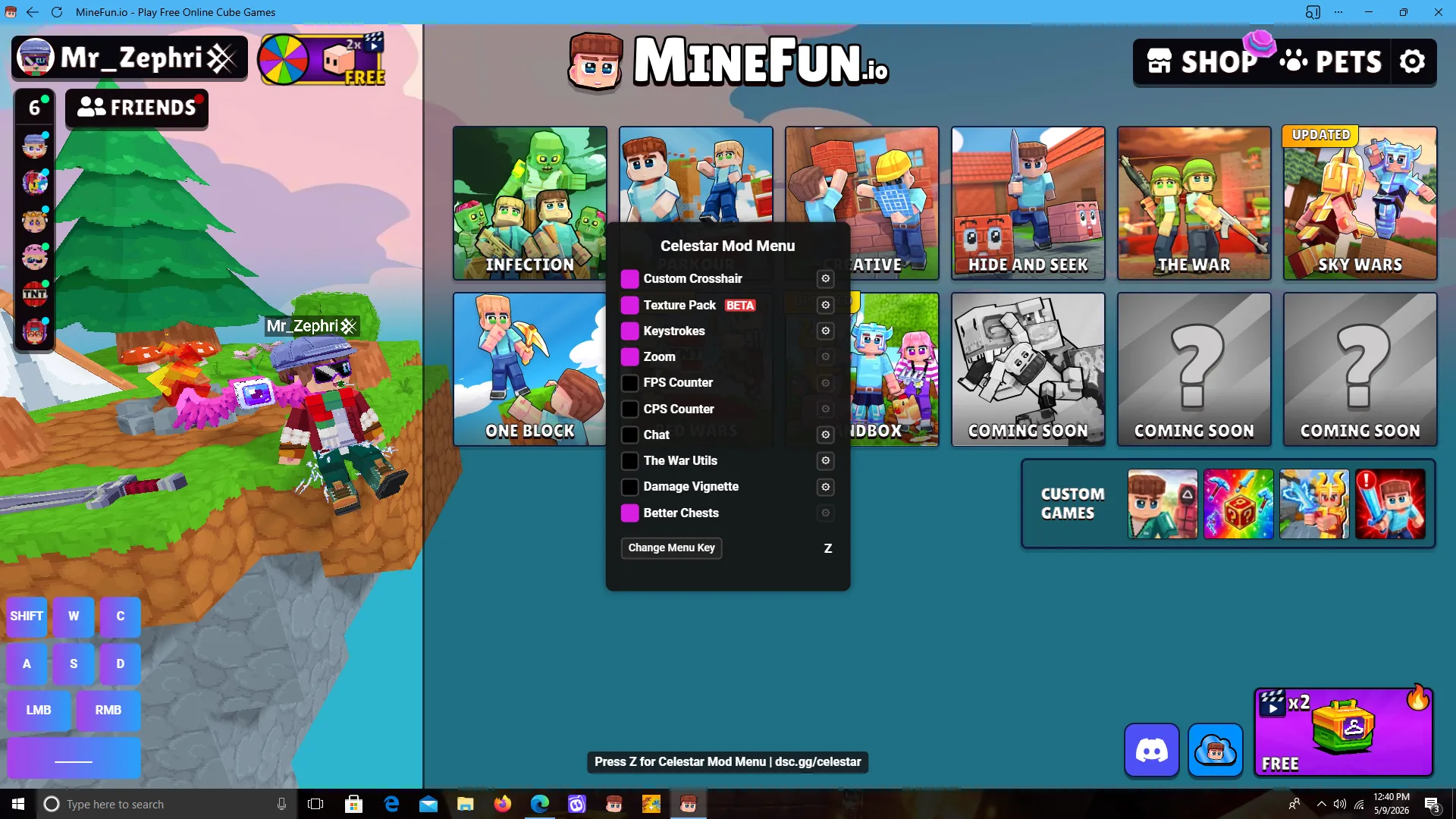Viewport: 1456px width, 819px height.
Task: Turn off the Better Chests checkbox
Action: click(x=629, y=513)
